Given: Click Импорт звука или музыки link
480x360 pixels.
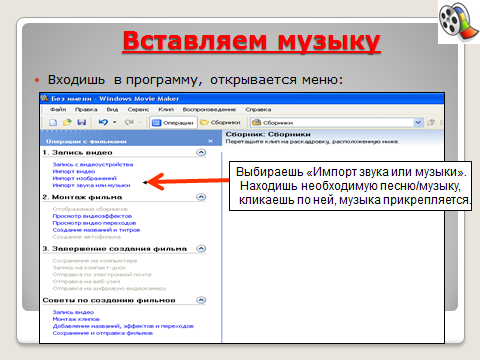Looking at the screenshot, I should tap(91, 185).
